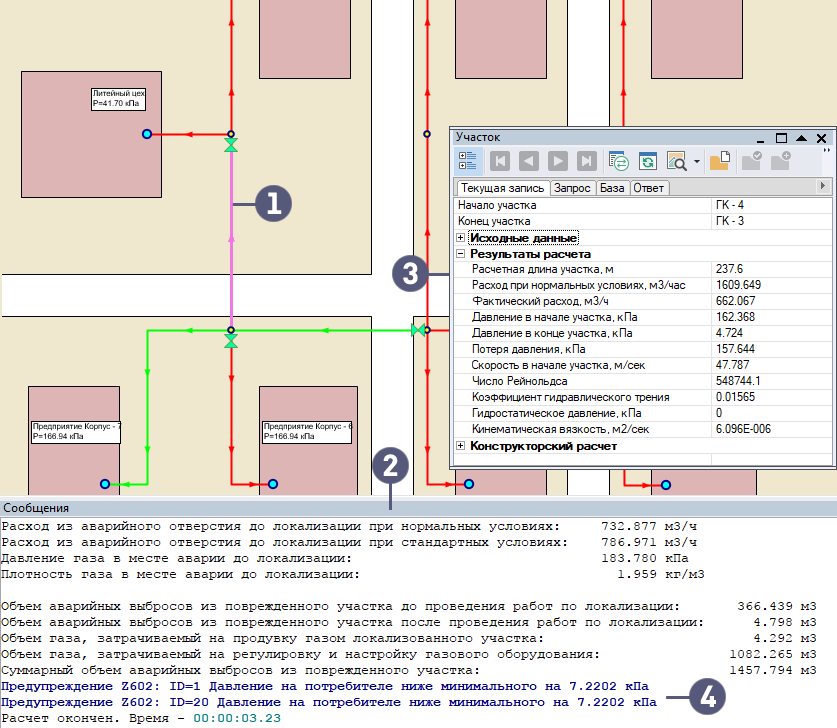Toggle the grouped tree view icon in Участок toolbar
Image resolution: width=837 pixels, height=728 pixels.
[x=468, y=161]
